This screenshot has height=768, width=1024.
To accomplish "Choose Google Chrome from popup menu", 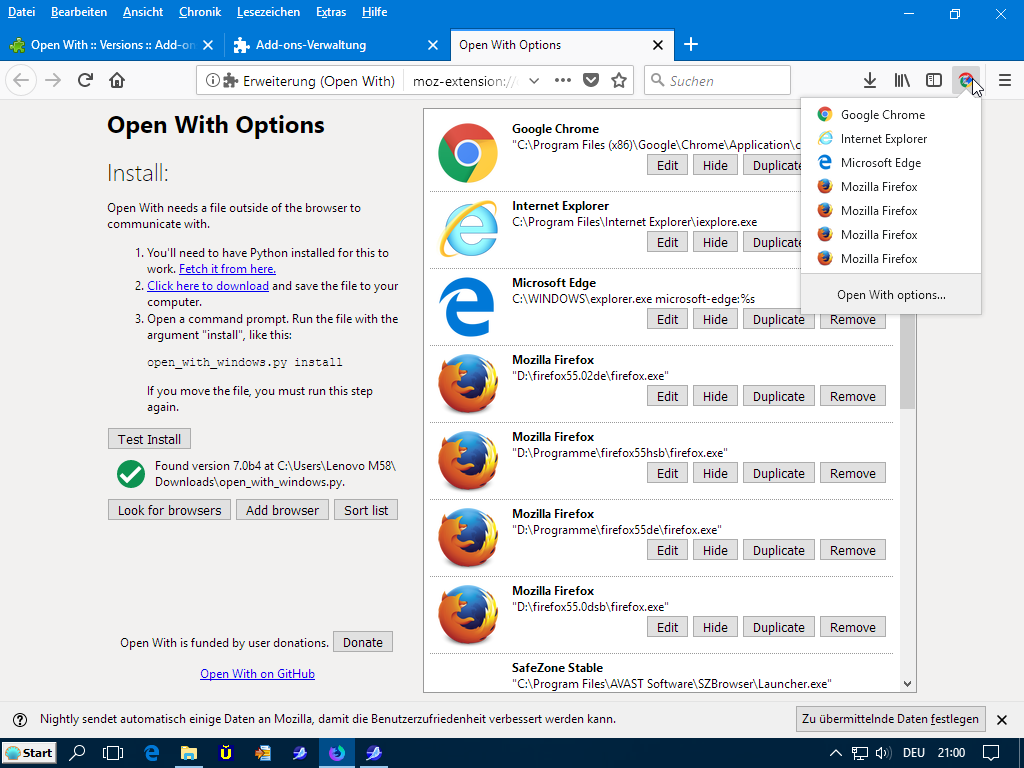I will coord(882,115).
